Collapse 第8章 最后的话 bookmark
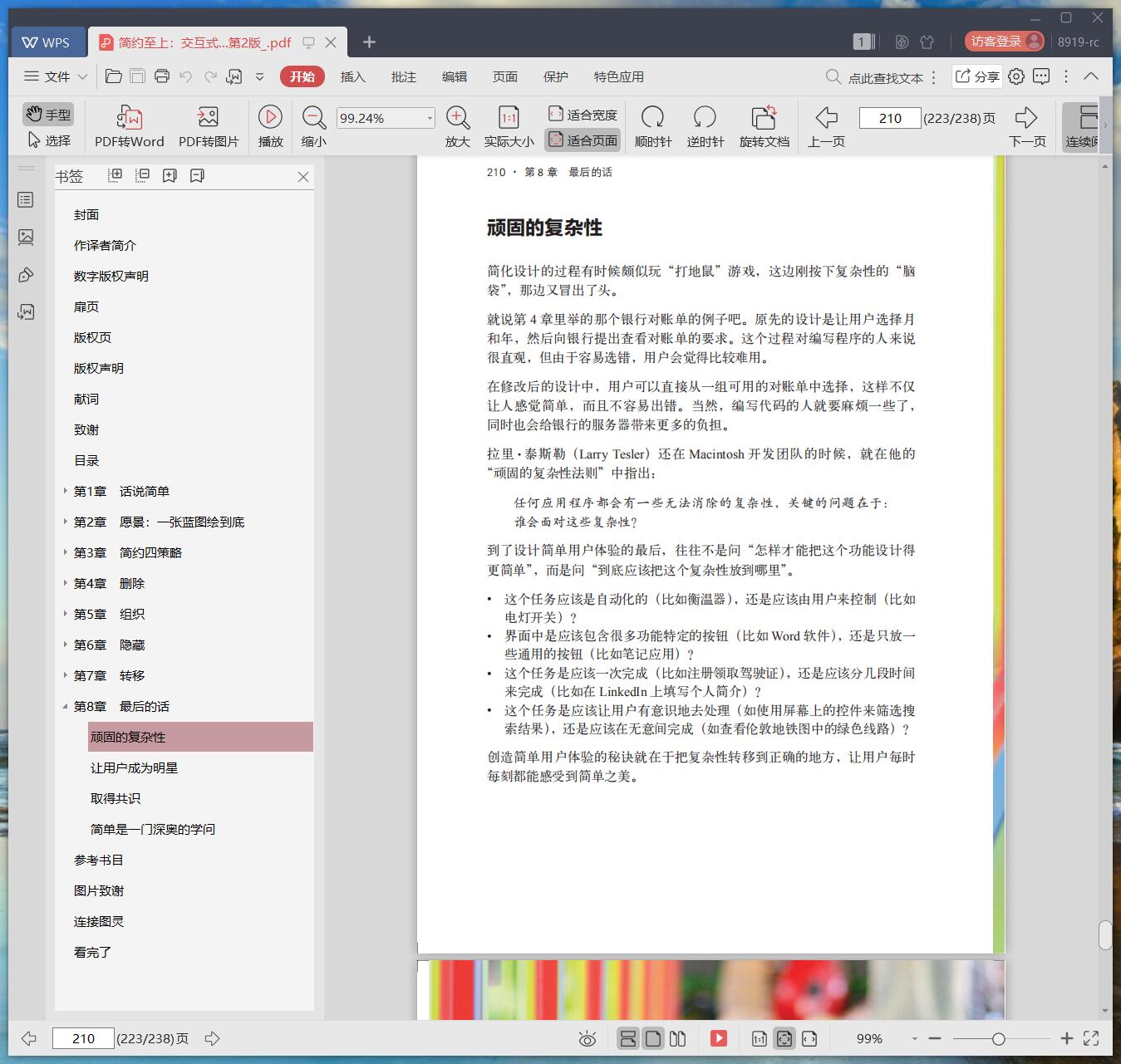 pyautogui.click(x=66, y=706)
